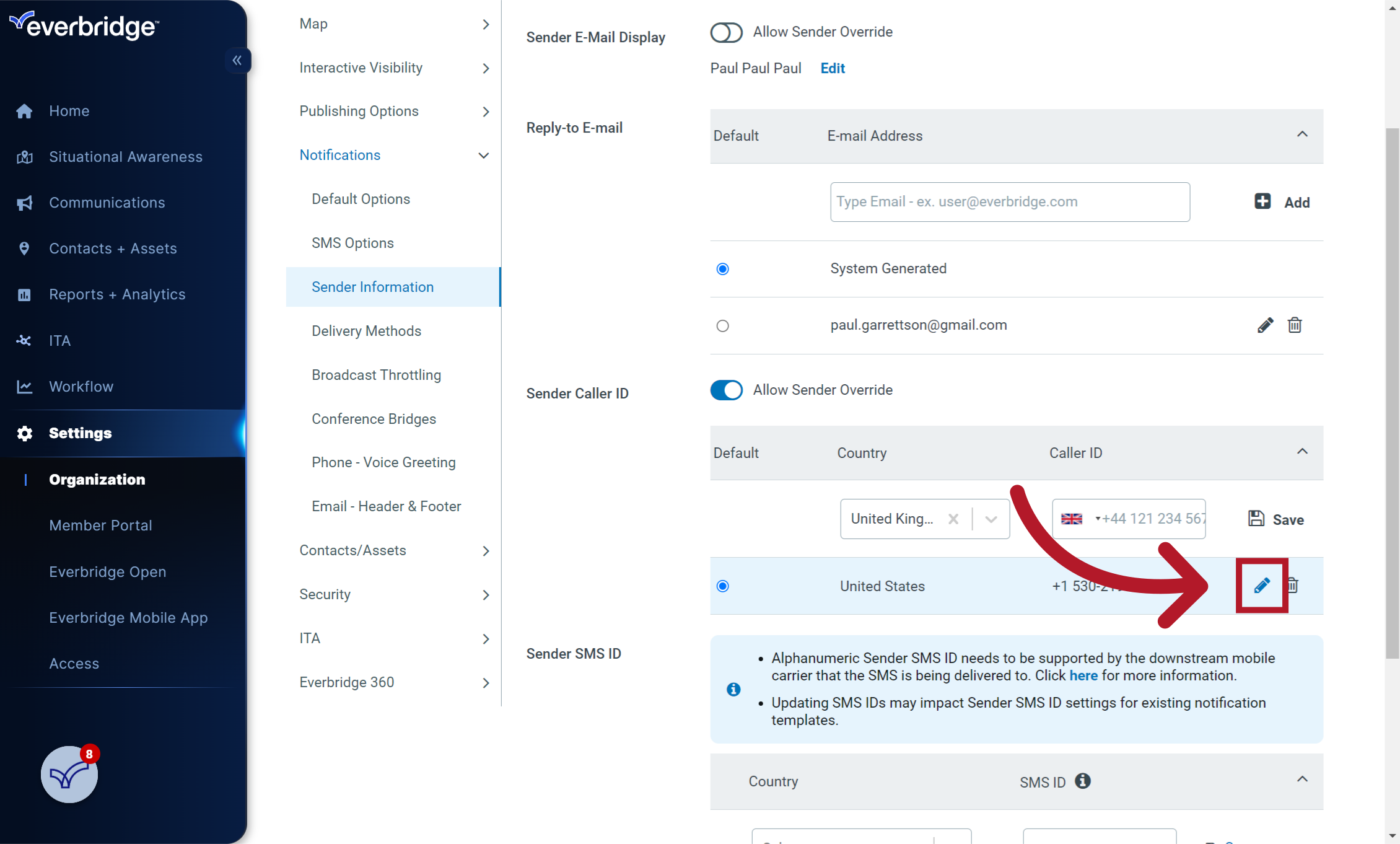
Task: Open Sender Information settings page
Action: (x=373, y=288)
